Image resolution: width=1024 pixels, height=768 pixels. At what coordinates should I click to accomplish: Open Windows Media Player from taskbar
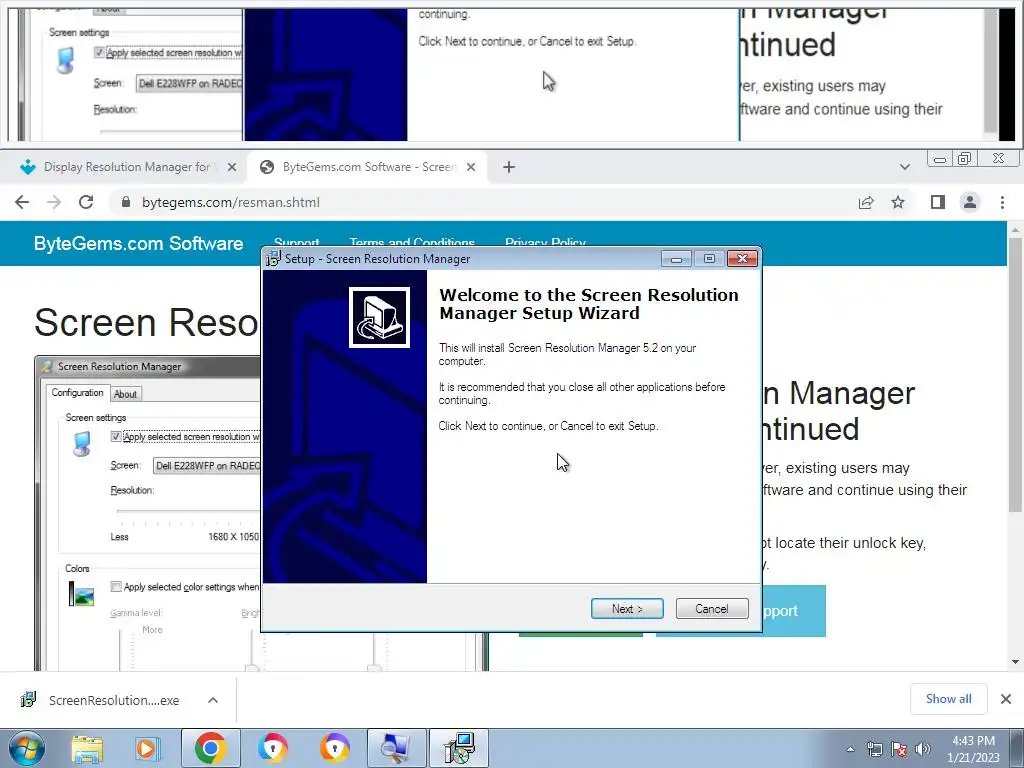(x=148, y=748)
